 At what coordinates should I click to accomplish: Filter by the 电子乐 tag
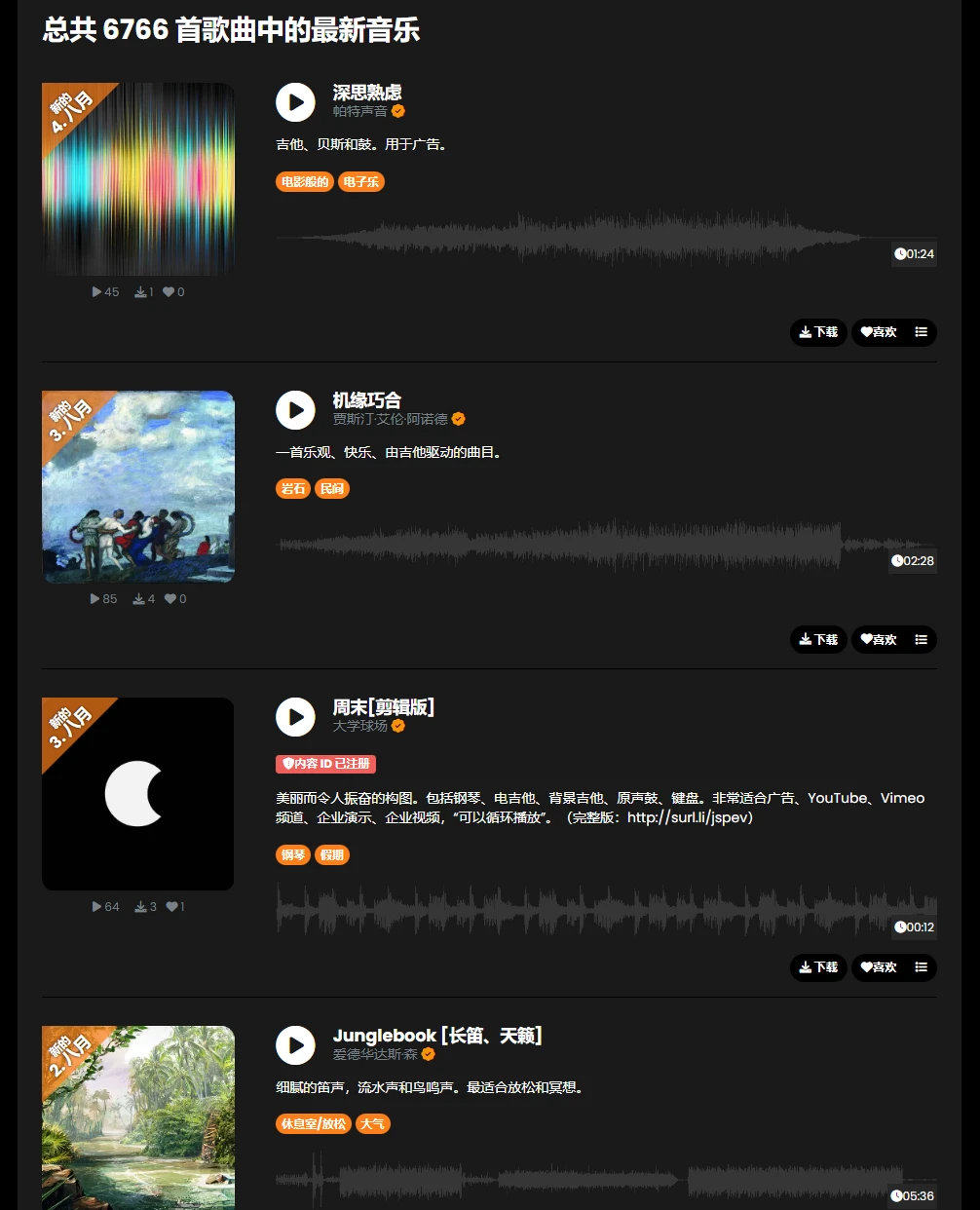[x=361, y=181]
